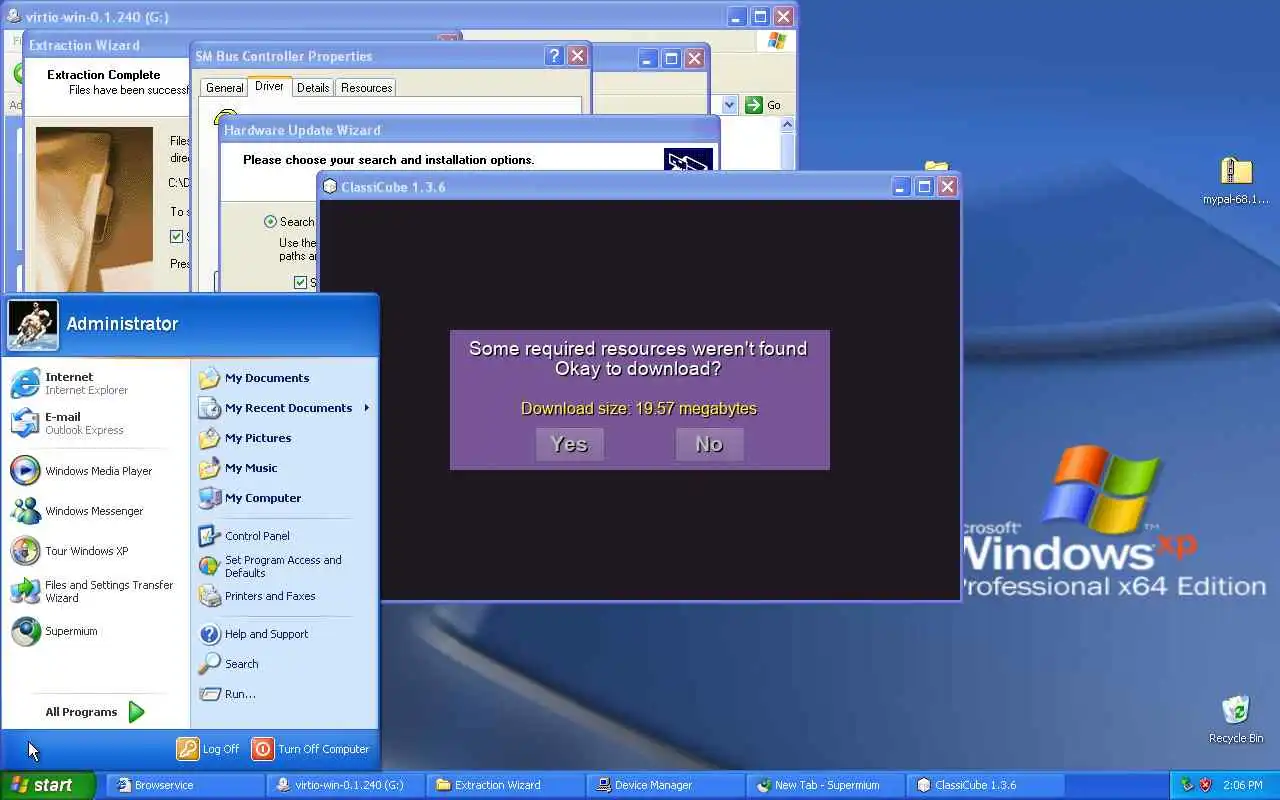
Task: Click the Log Off button
Action: point(208,749)
